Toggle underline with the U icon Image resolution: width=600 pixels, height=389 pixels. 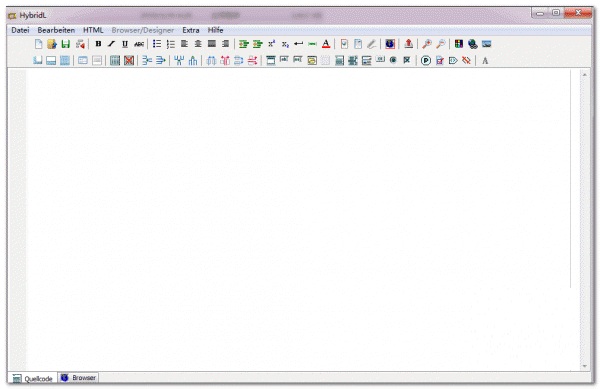click(125, 44)
